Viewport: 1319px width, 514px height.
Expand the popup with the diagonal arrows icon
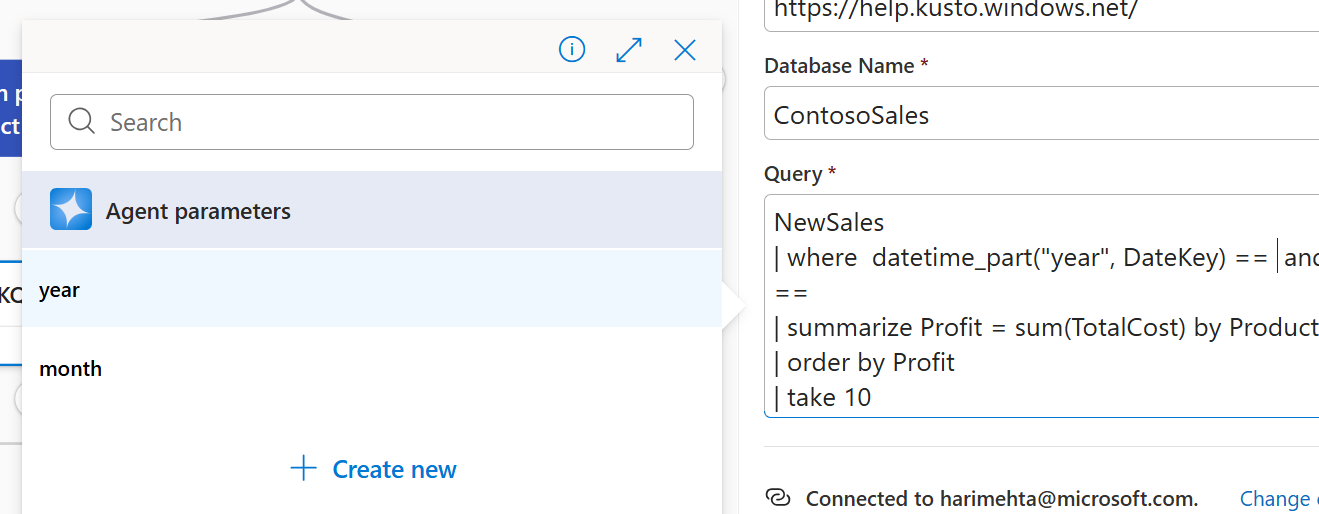pyautogui.click(x=629, y=50)
